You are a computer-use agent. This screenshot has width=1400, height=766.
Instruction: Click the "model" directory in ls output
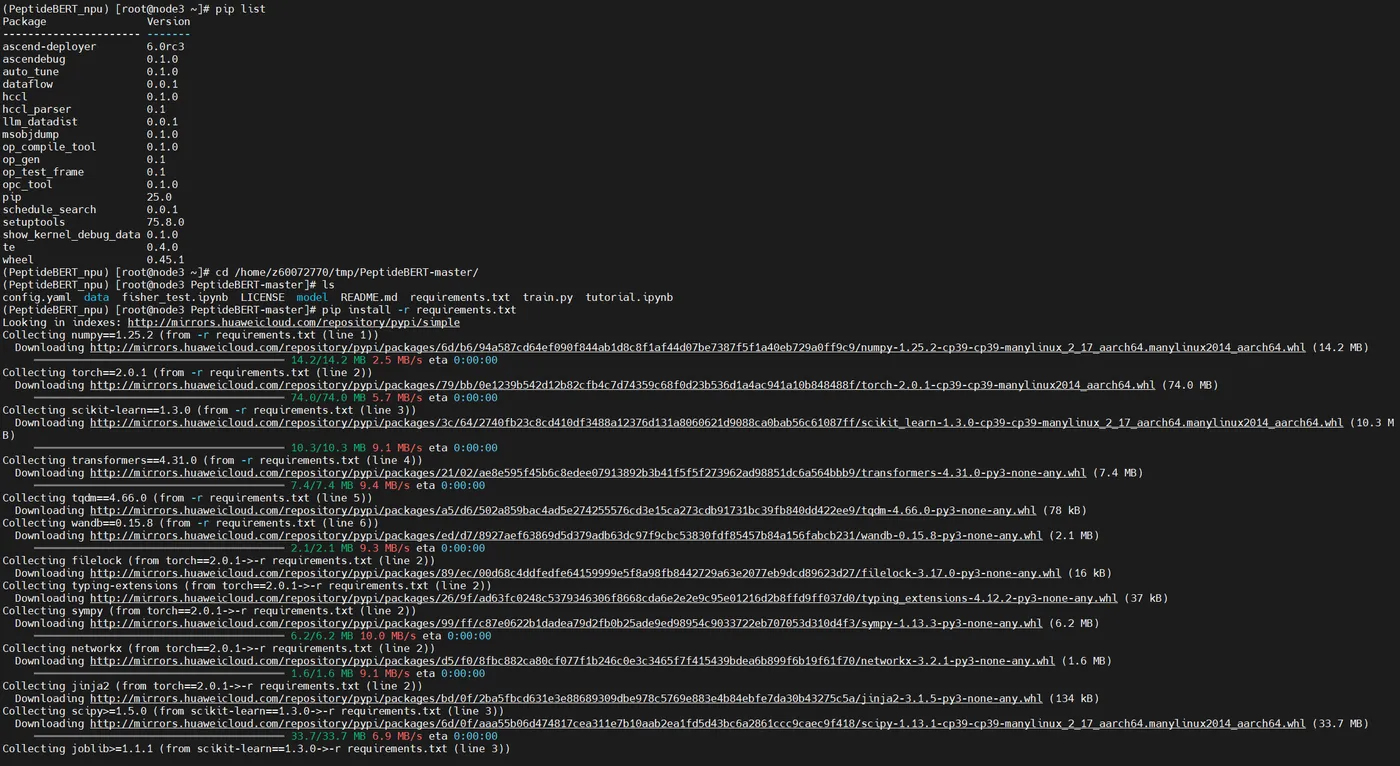click(x=312, y=297)
